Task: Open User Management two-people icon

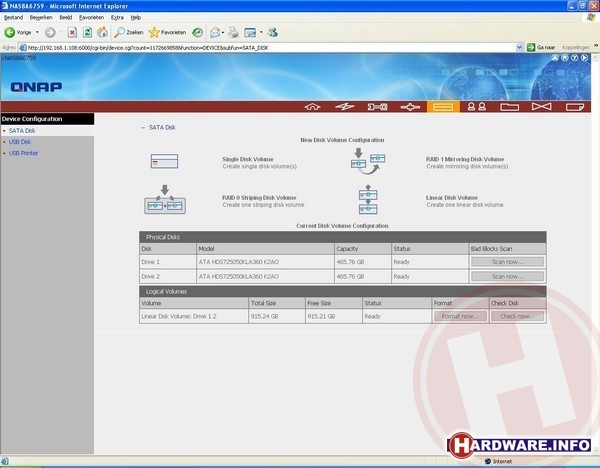Action: pyautogui.click(x=477, y=107)
